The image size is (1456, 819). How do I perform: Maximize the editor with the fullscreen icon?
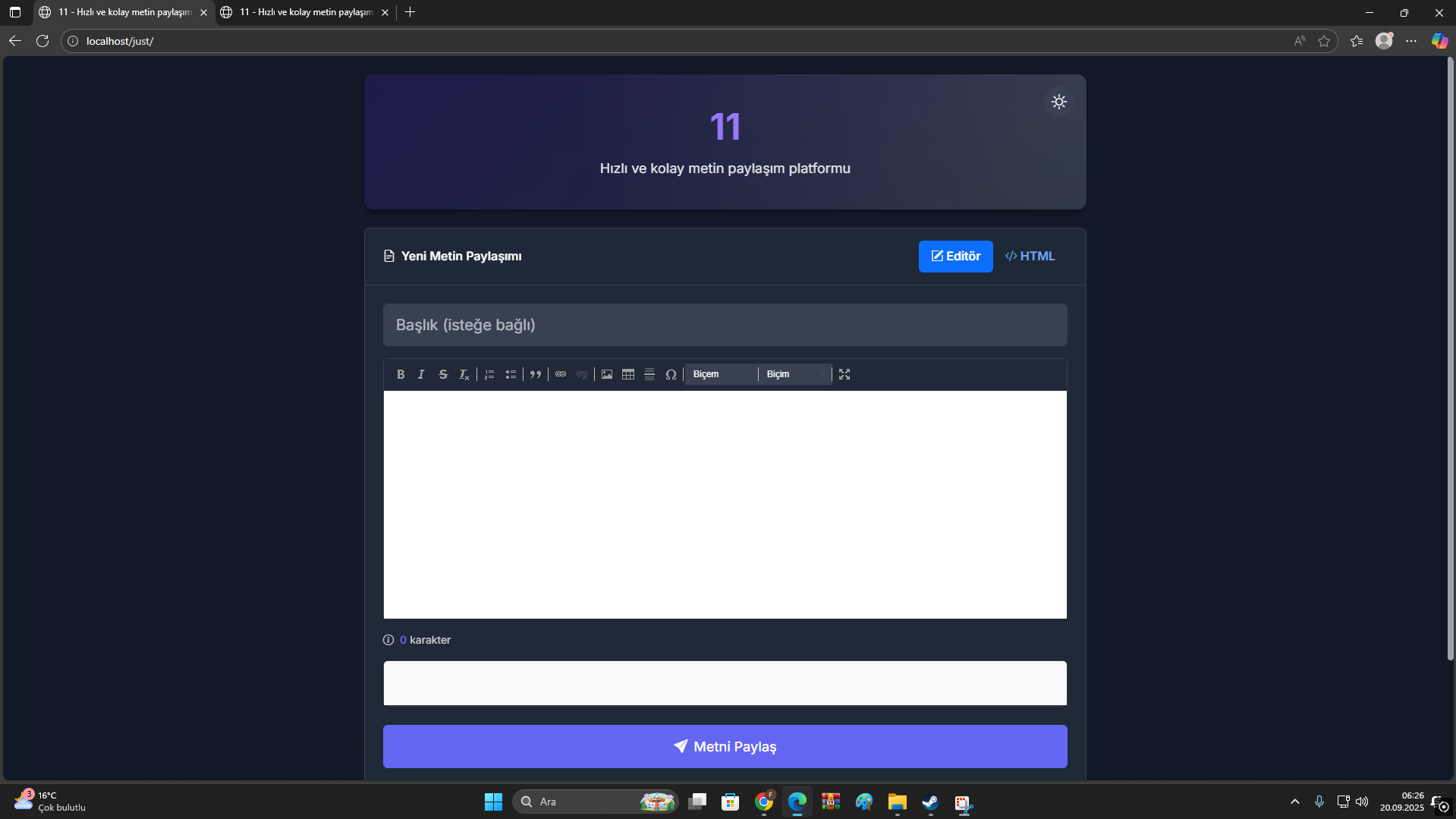pos(844,374)
